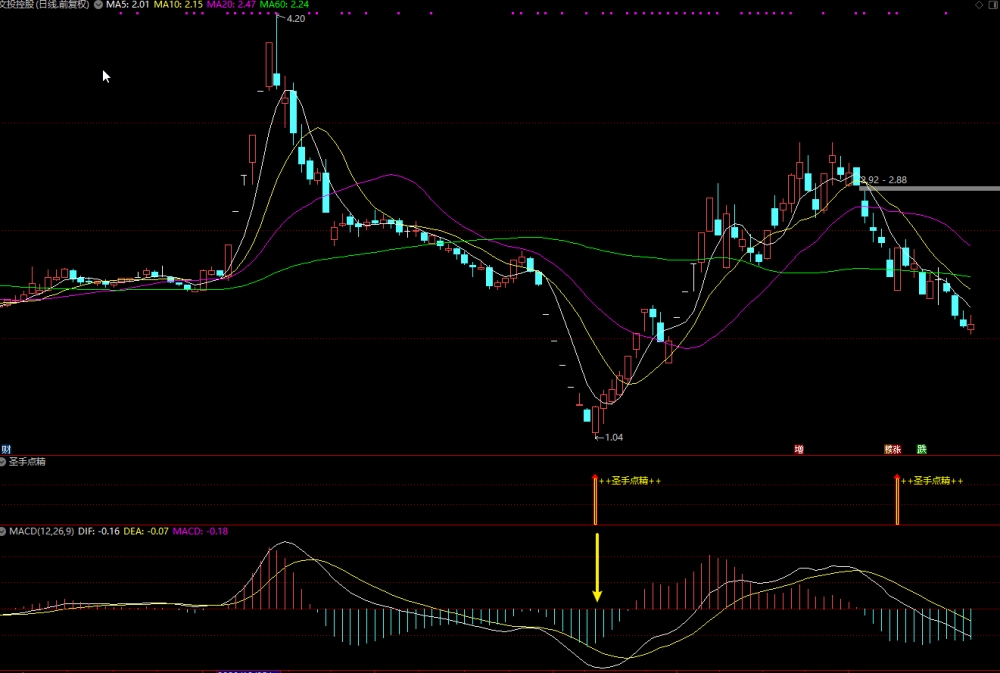
Task: Open the main chart indicator dropdown beside MA5
Action: point(98,4)
